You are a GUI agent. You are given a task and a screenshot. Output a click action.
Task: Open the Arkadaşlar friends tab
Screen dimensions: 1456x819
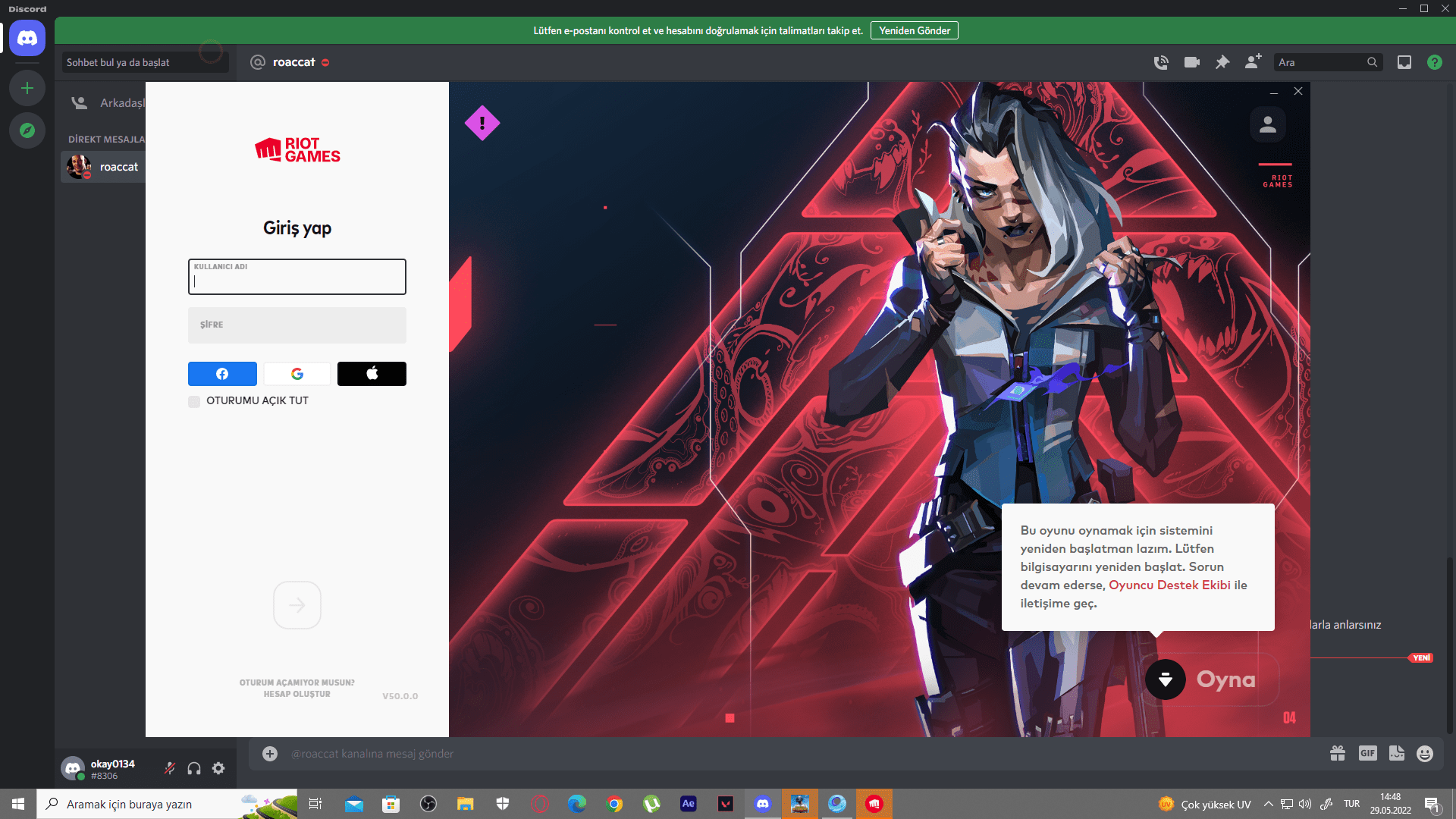[107, 103]
